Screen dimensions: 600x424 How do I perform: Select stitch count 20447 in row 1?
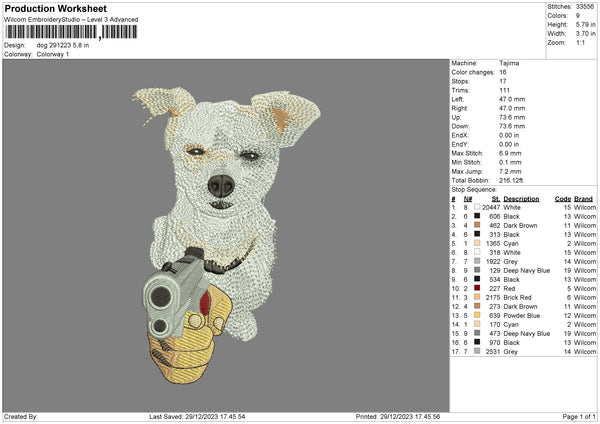pyautogui.click(x=491, y=207)
